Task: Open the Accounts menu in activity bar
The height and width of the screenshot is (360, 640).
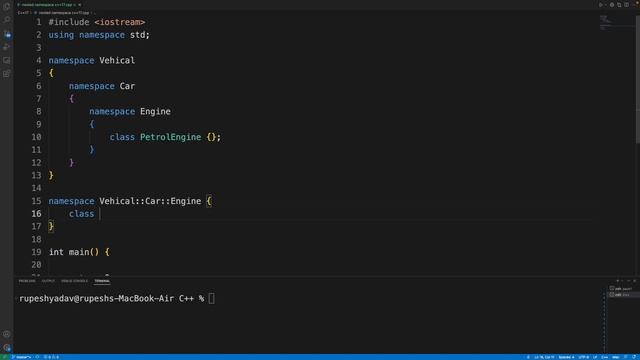Action: (7, 334)
